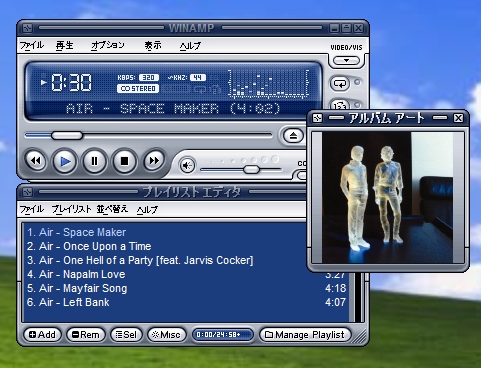Open the ヘルプ menu in the main window
Image resolution: width=481 pixels, height=368 pixels.
coord(190,46)
